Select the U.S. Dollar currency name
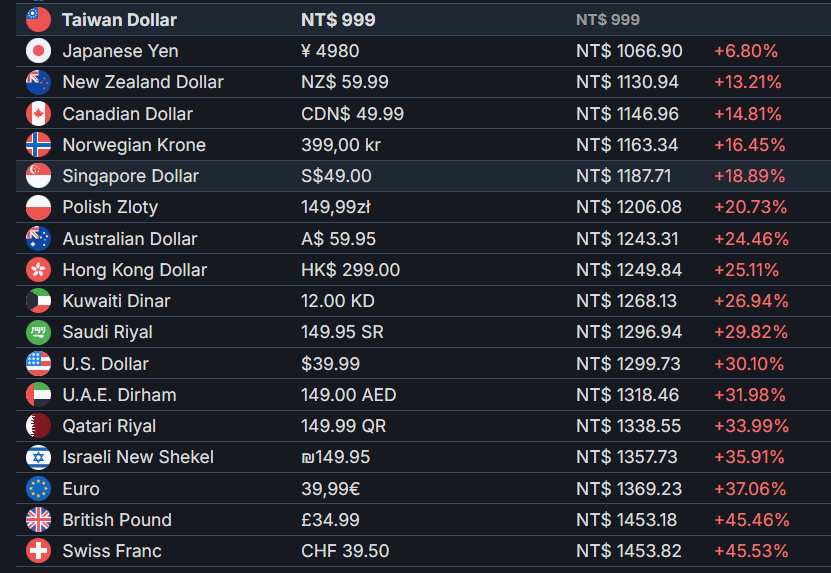Image resolution: width=831 pixels, height=573 pixels. pyautogui.click(x=105, y=364)
